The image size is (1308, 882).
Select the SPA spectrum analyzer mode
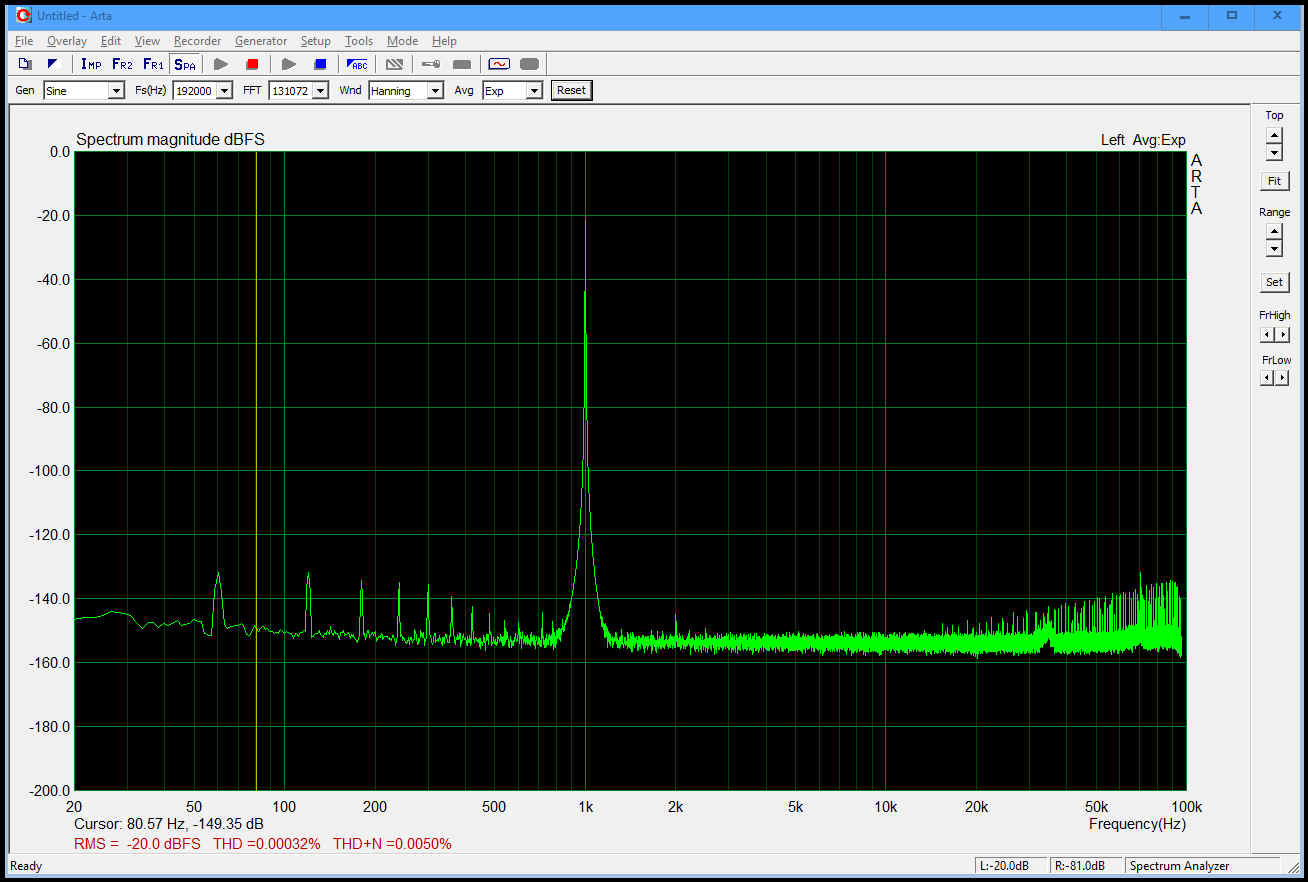tap(185, 64)
